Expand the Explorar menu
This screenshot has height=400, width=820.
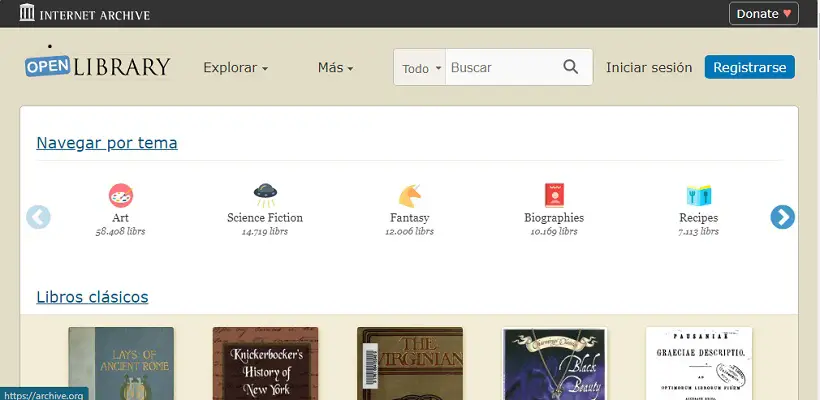coord(235,67)
